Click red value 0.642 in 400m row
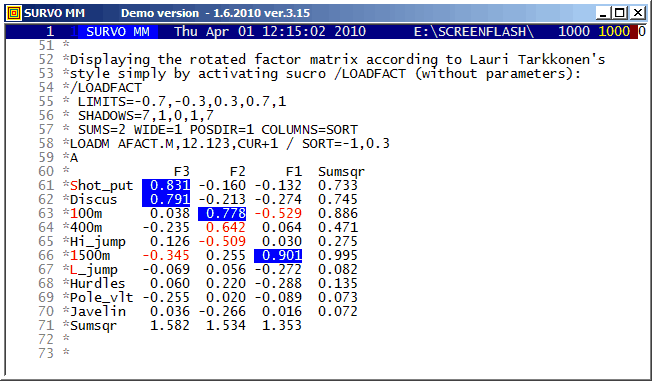652x381 pixels. (x=226, y=228)
